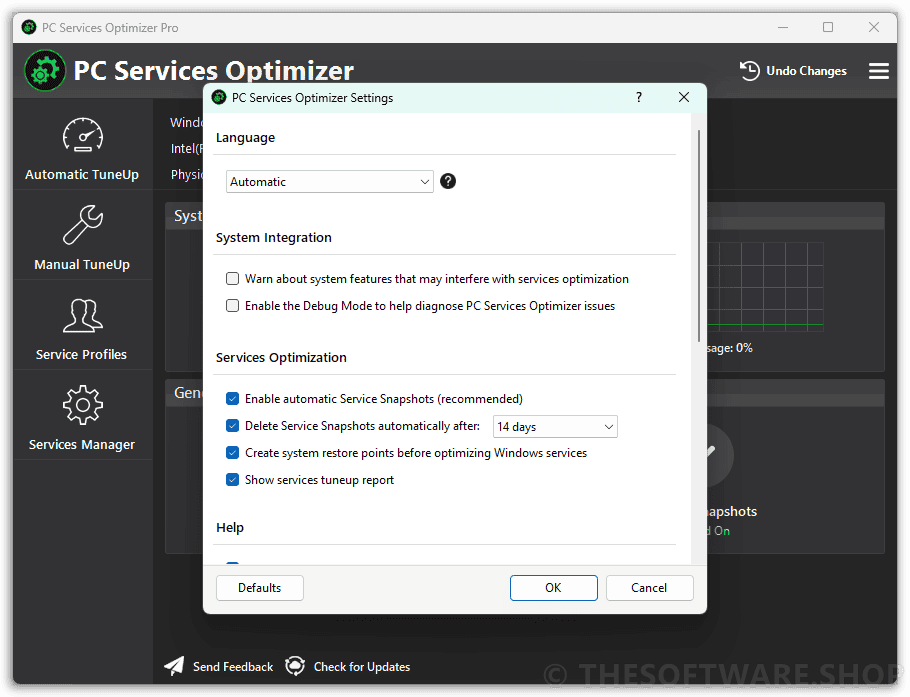Click the language help question mark icon
Image resolution: width=910 pixels, height=697 pixels.
point(448,182)
